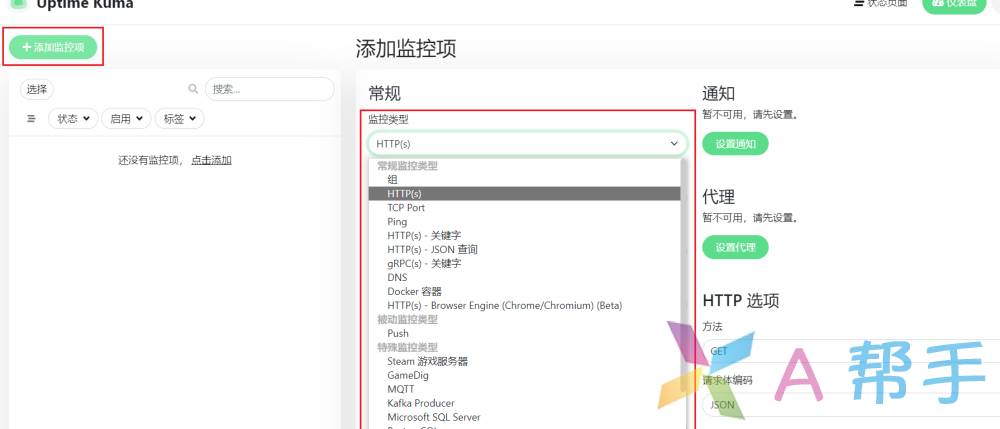
Task: Choose Push monitor type
Action: tap(524, 333)
